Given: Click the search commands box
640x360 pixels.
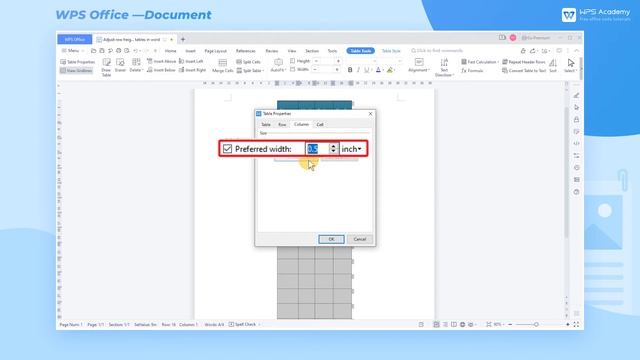Looking at the screenshot, I should click(437, 51).
